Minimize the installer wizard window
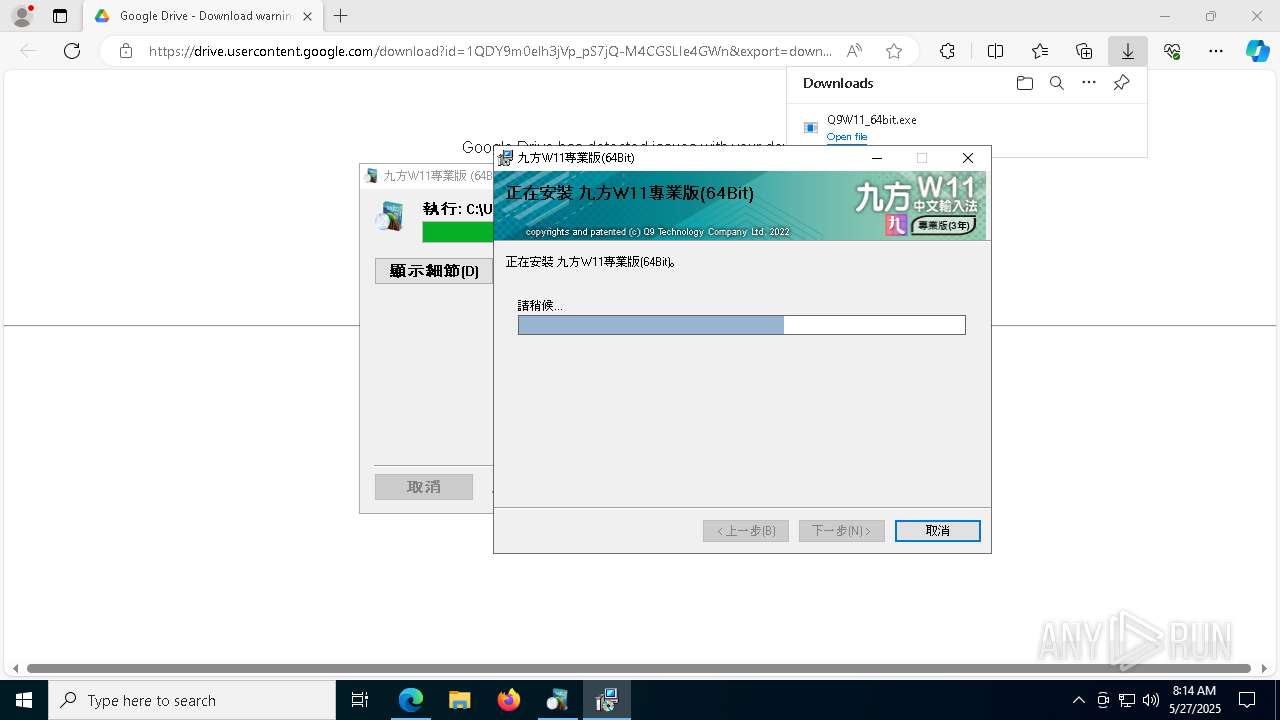Screen dimensions: 1280x720 [877, 158]
